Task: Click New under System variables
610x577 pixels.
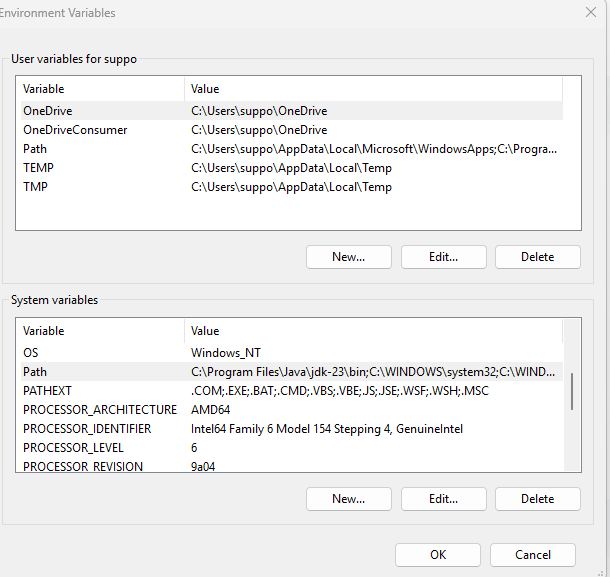Action: coord(349,499)
